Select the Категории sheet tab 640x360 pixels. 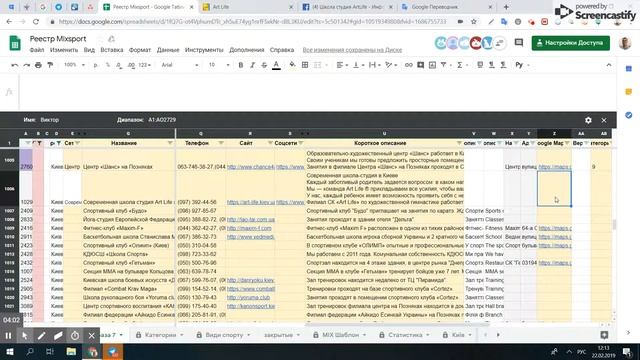pos(160,335)
